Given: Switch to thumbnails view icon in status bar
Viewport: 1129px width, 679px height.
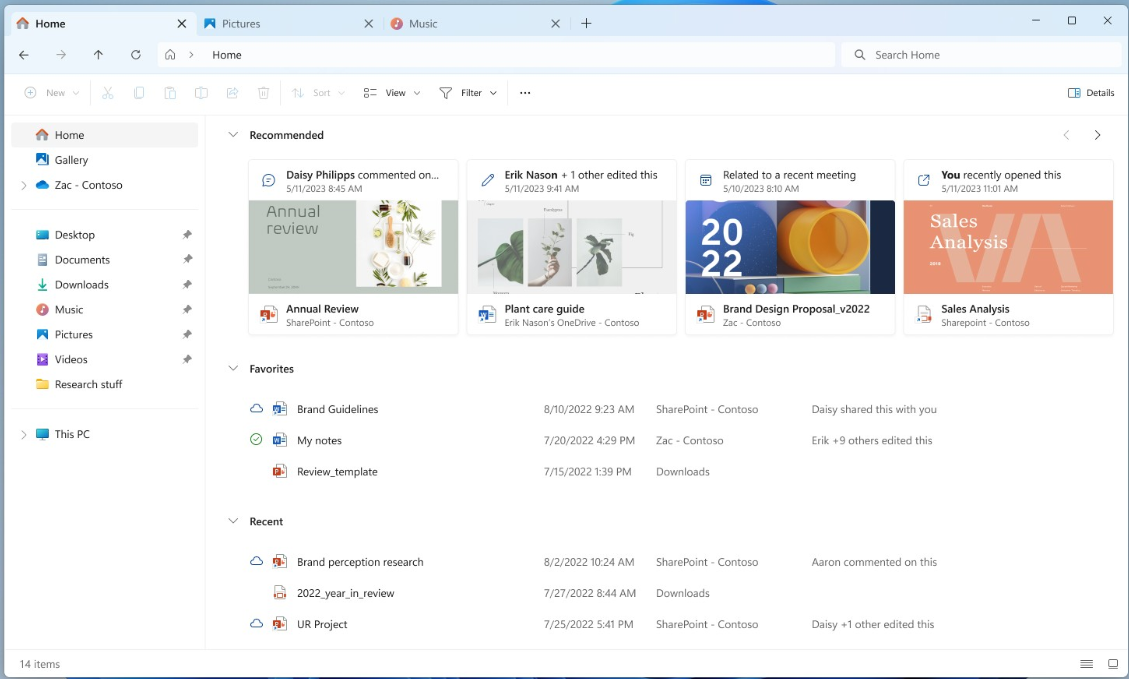Looking at the screenshot, I should click(x=1112, y=664).
